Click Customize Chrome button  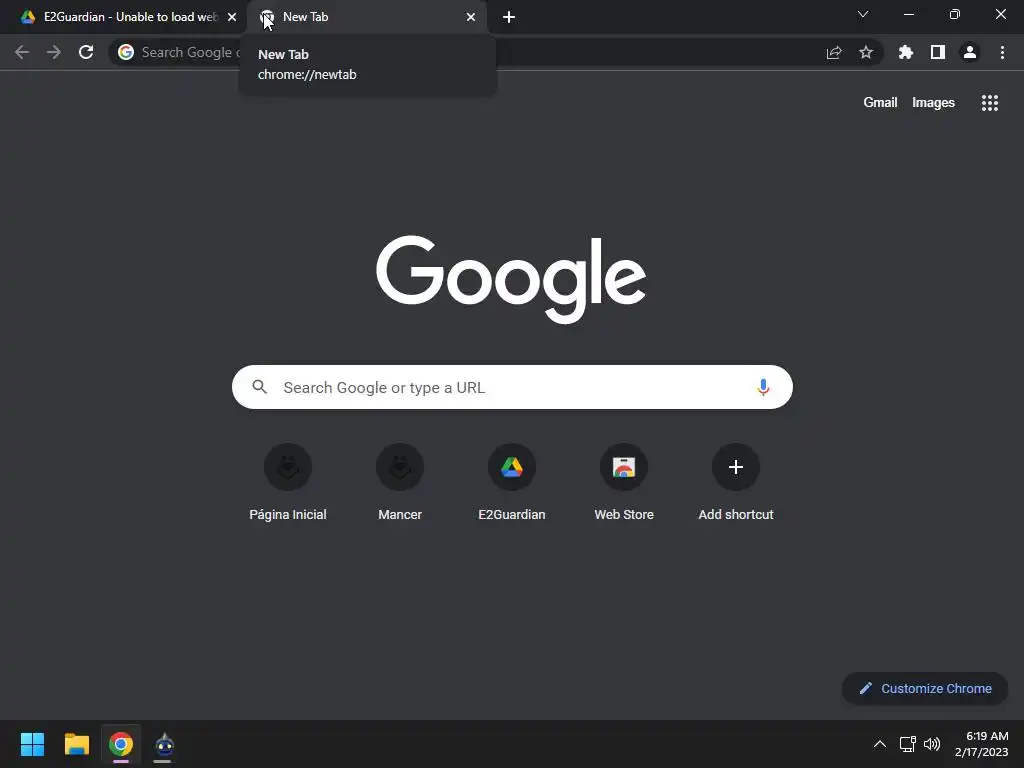925,688
